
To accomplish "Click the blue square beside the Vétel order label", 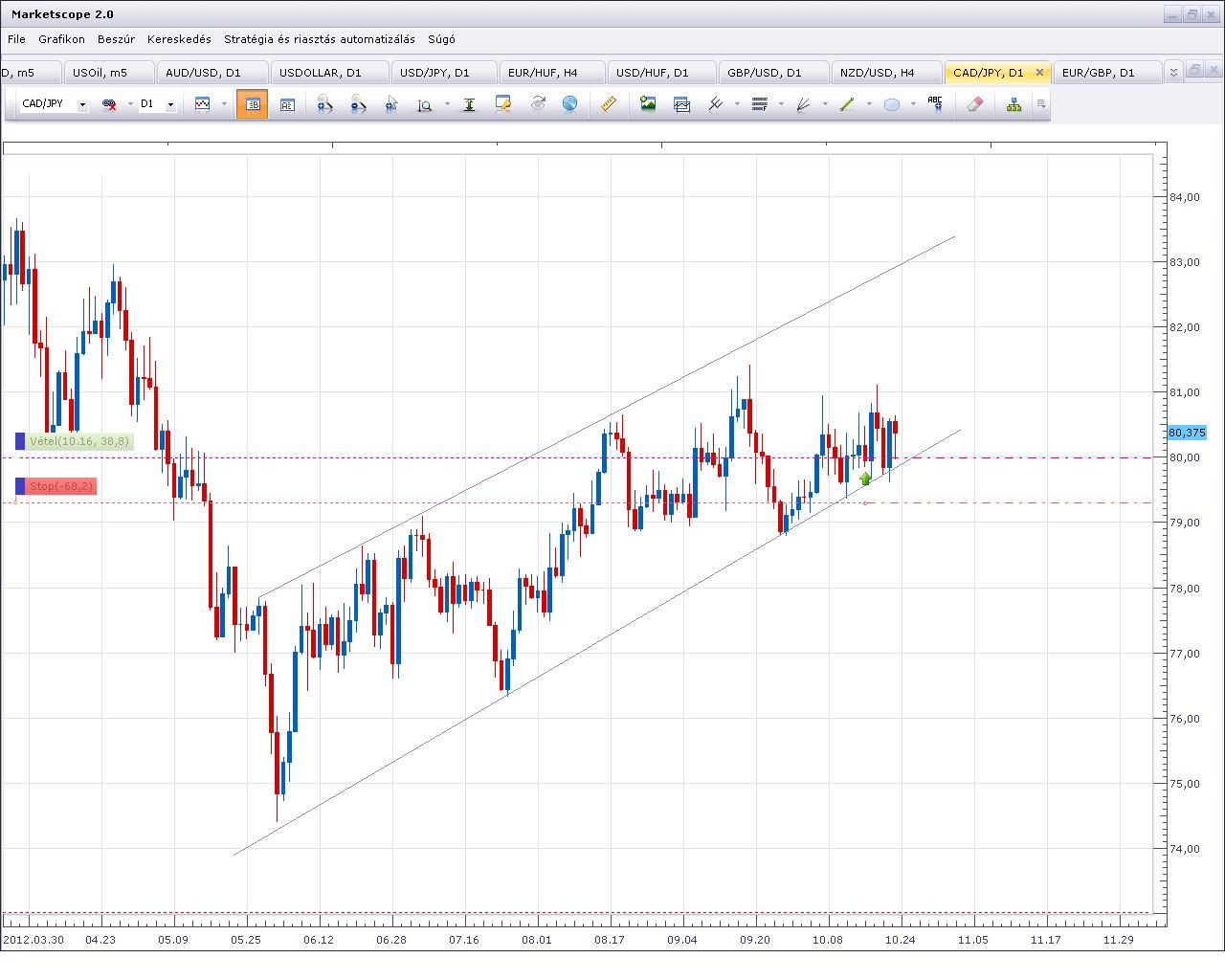I will coord(20,441).
